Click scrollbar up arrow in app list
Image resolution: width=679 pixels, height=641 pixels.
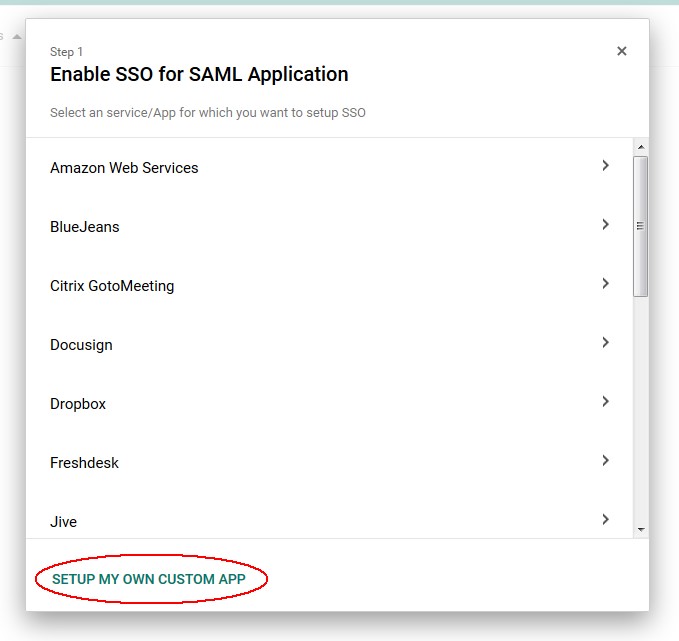[x=641, y=147]
